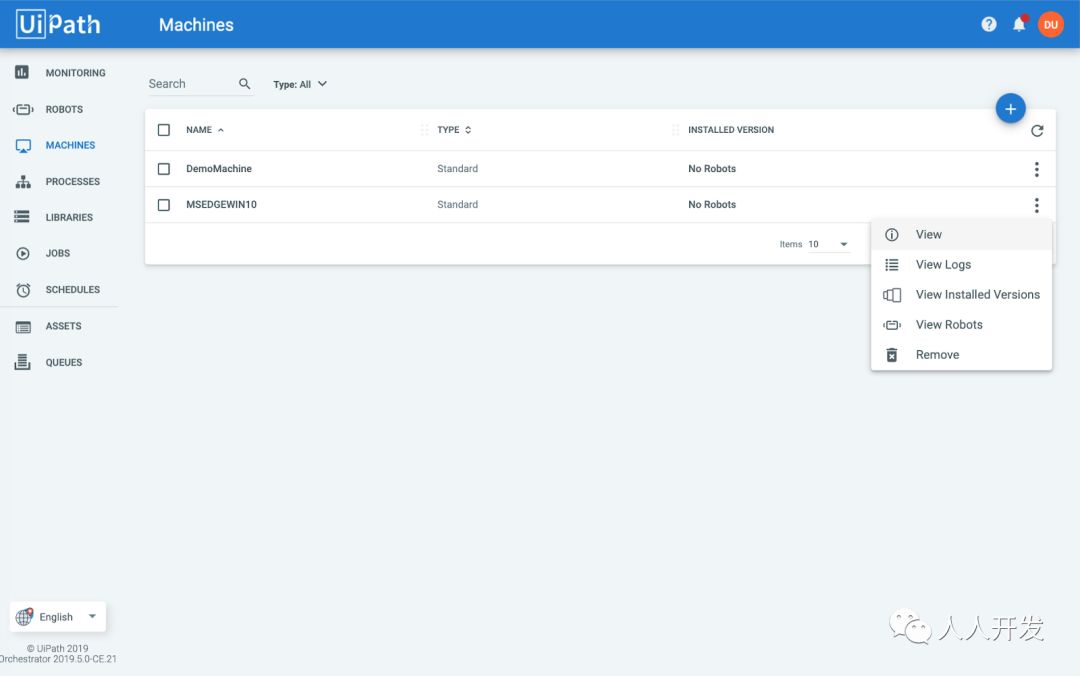Go to ASSETS page
Viewport: 1080px width, 676px height.
point(63,326)
